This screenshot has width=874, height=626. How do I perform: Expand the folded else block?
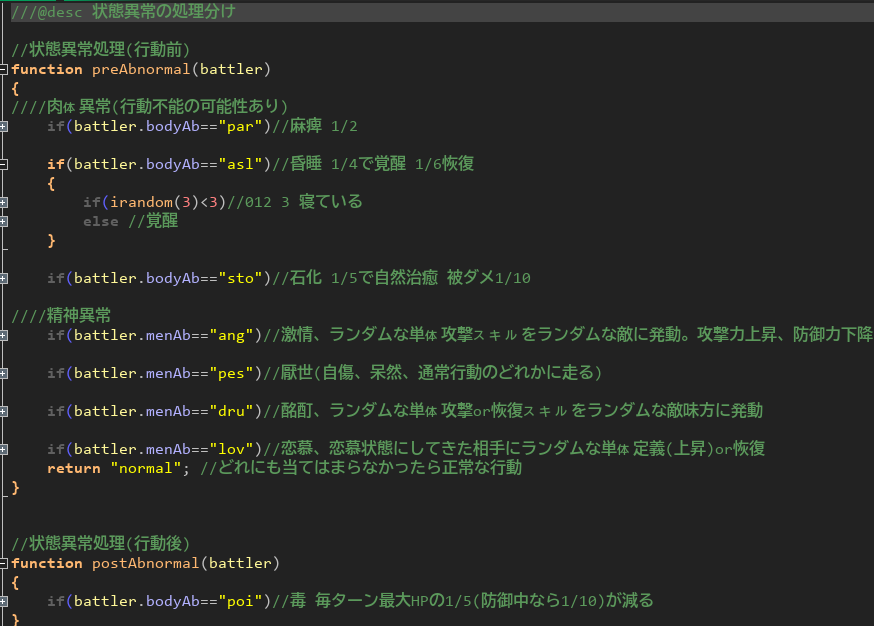click(x=4, y=221)
